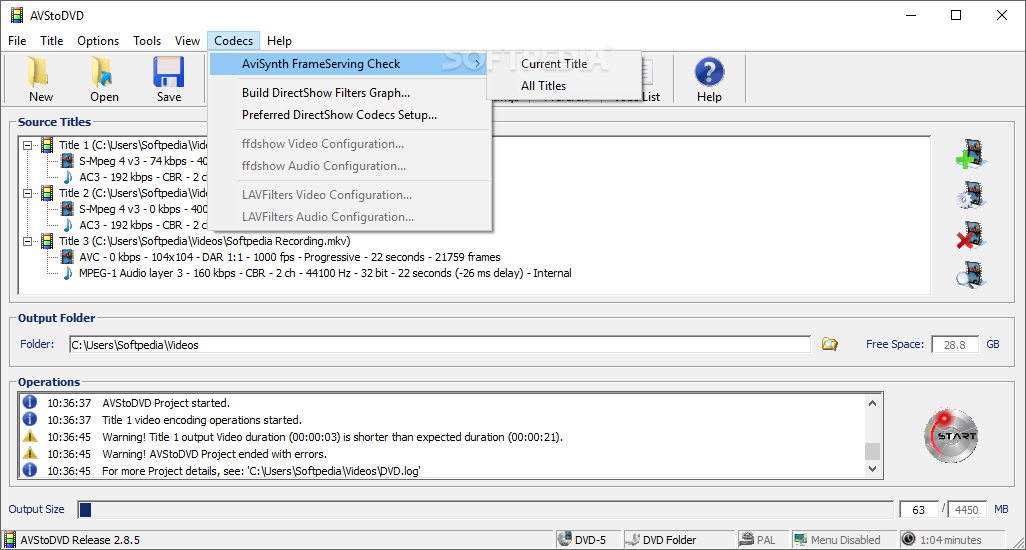The image size is (1026, 550).
Task: Click AVStoDVD Release 2.8.5 status text
Action: click(80, 540)
